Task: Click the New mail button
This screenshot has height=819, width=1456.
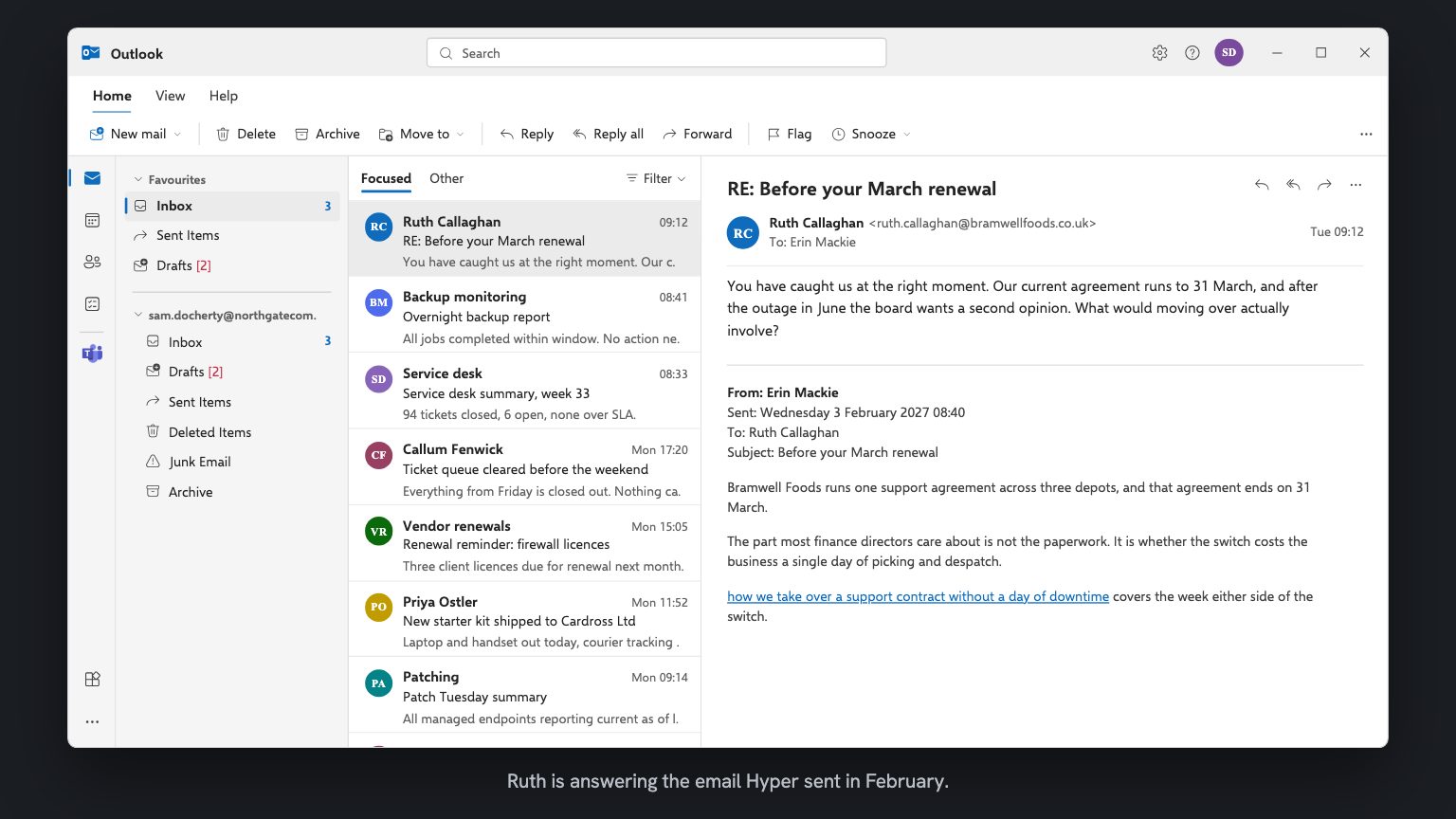Action: (128, 135)
